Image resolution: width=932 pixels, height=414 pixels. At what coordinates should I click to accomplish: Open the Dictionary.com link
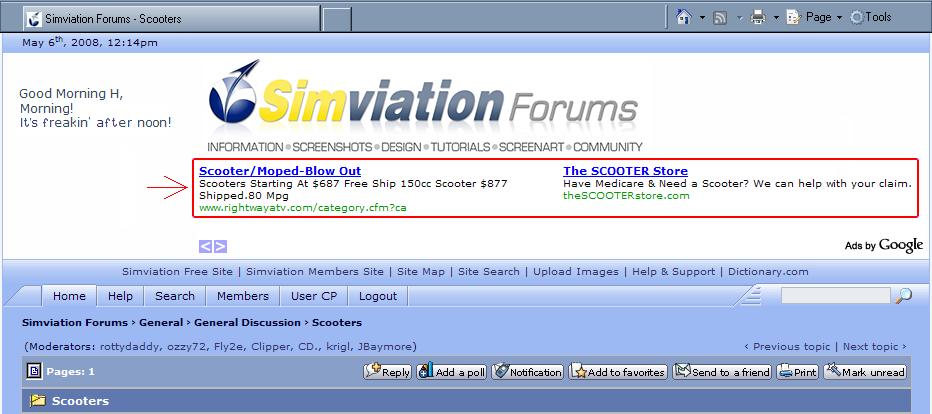tap(769, 271)
